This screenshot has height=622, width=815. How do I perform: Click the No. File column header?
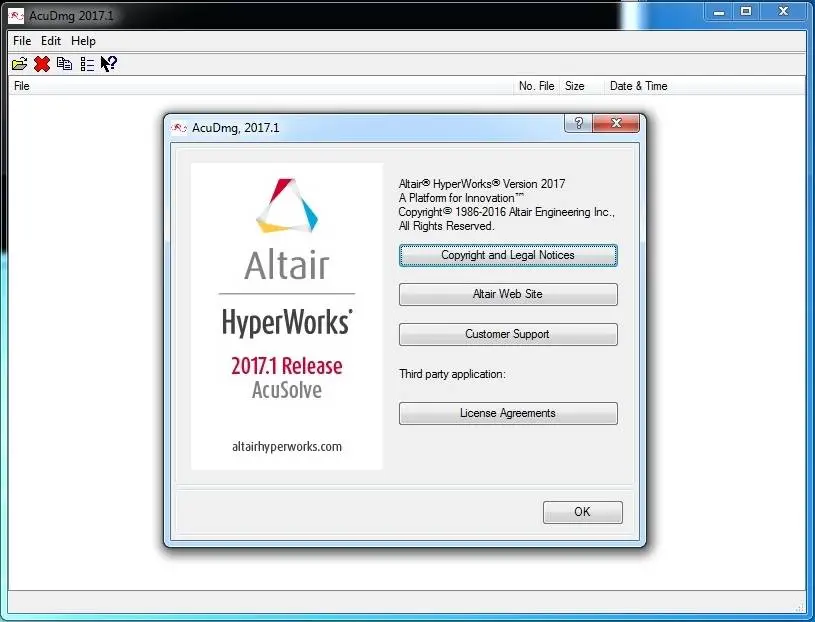(536, 86)
